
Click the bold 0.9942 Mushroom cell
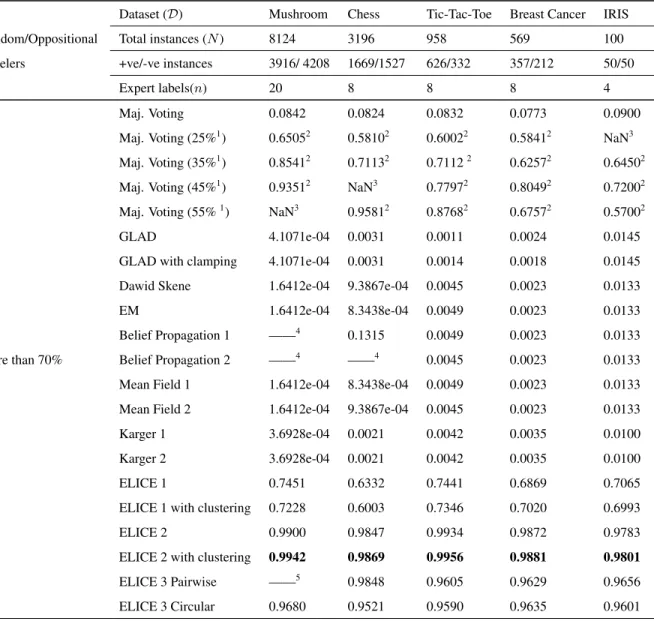point(287,557)
